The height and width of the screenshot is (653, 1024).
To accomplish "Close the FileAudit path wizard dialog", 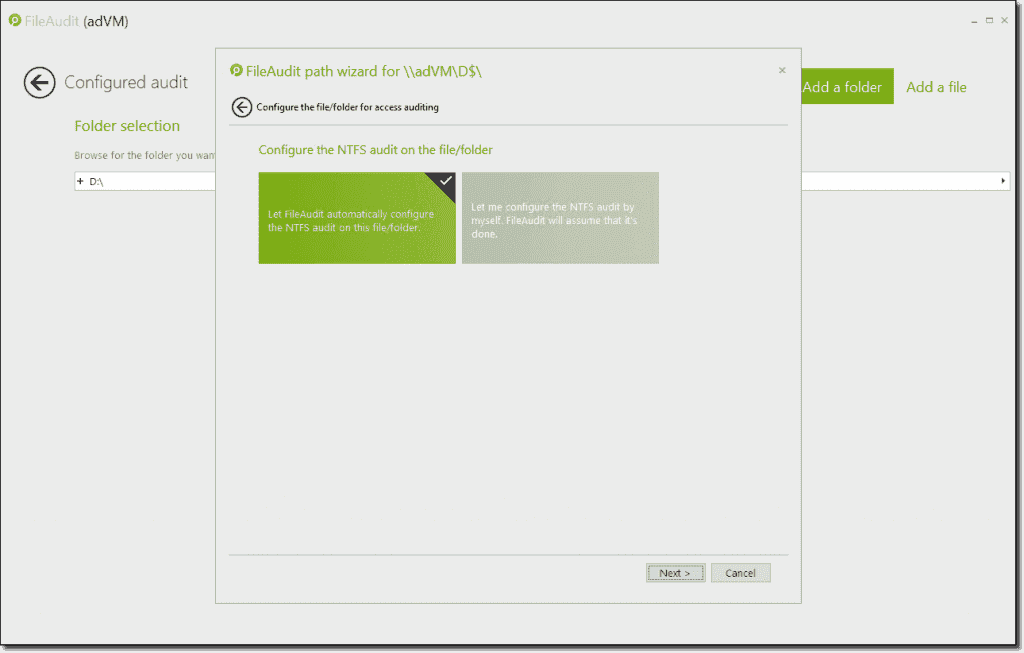I will point(782,71).
